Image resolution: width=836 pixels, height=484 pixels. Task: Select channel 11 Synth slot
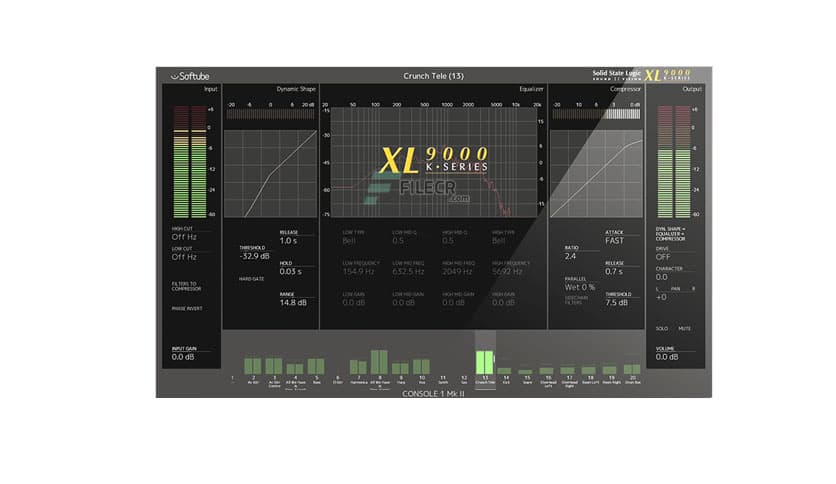443,380
